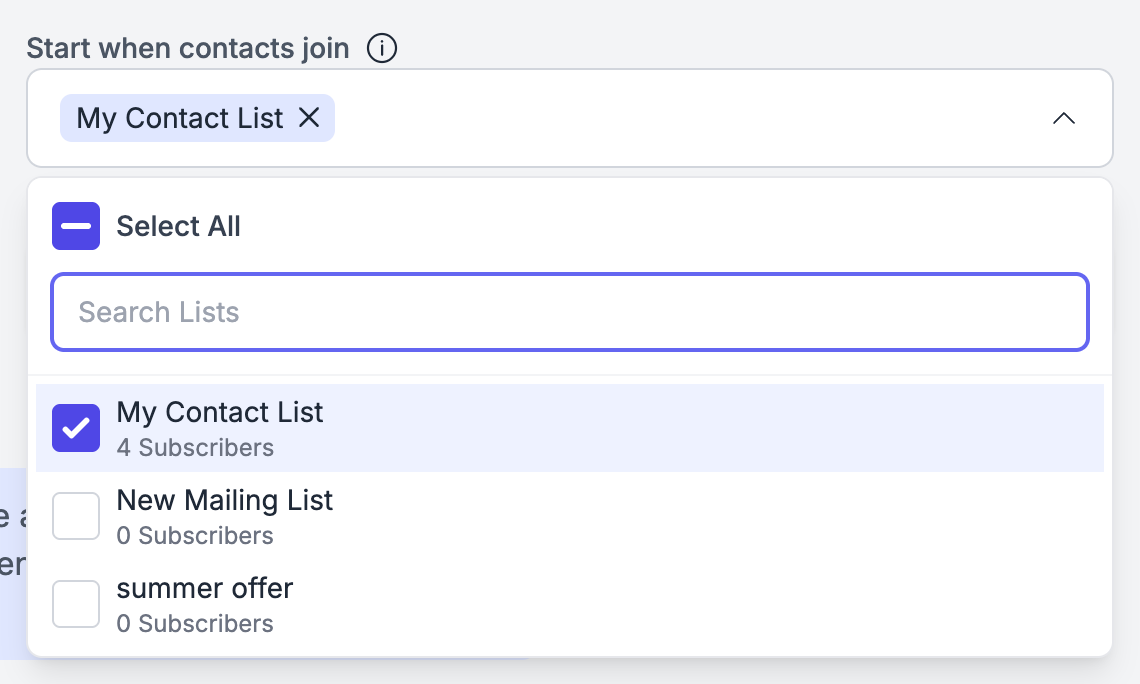1140x684 pixels.
Task: Choose the New Mailing List option name
Action: 225,500
